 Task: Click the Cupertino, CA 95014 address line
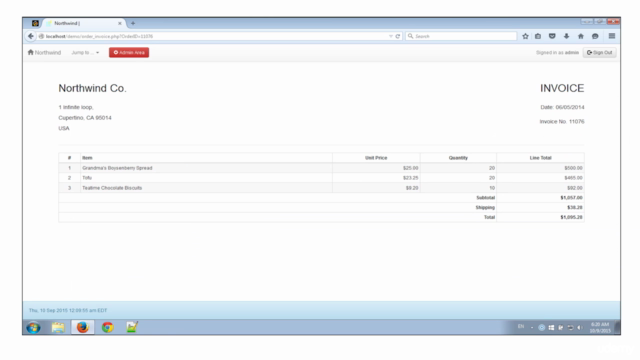click(85, 118)
